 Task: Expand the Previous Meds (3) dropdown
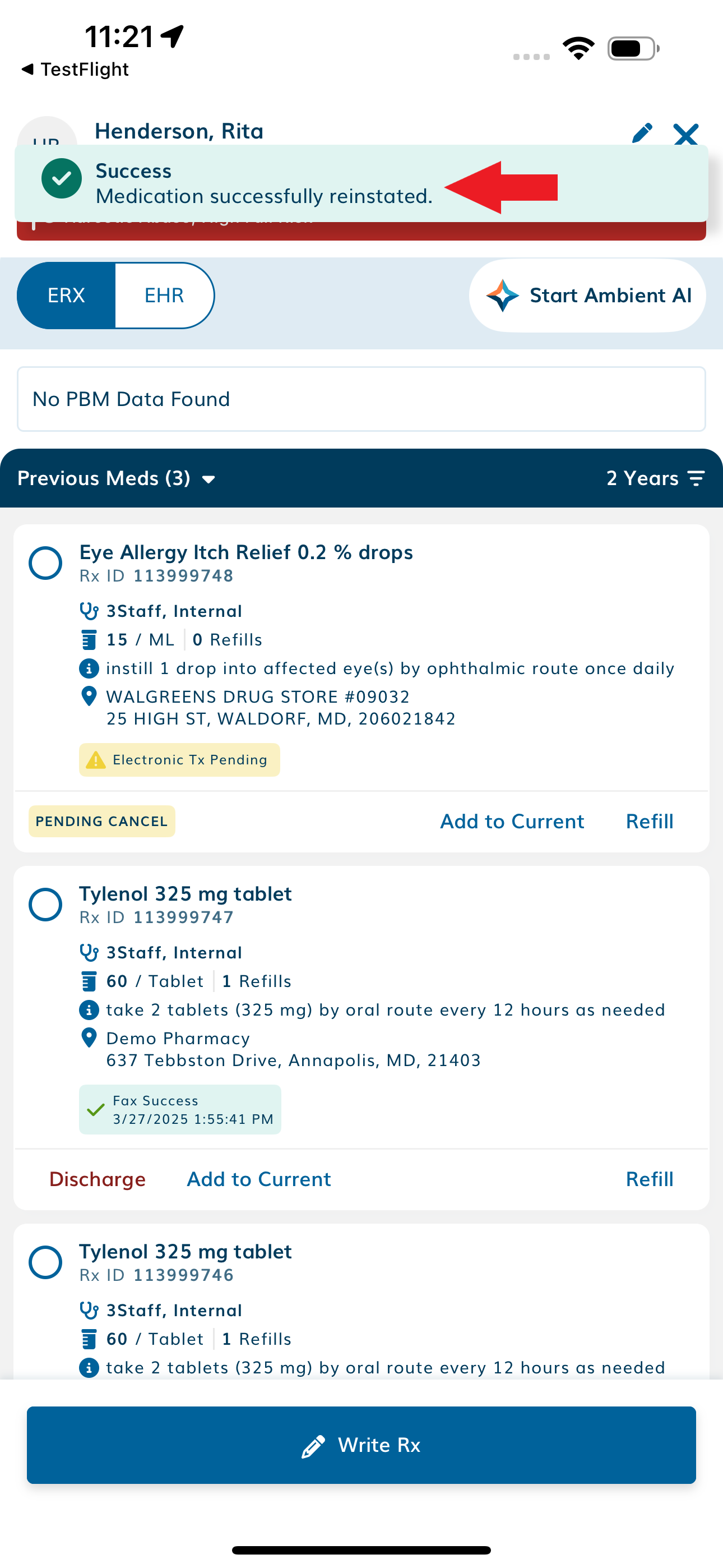click(x=116, y=478)
